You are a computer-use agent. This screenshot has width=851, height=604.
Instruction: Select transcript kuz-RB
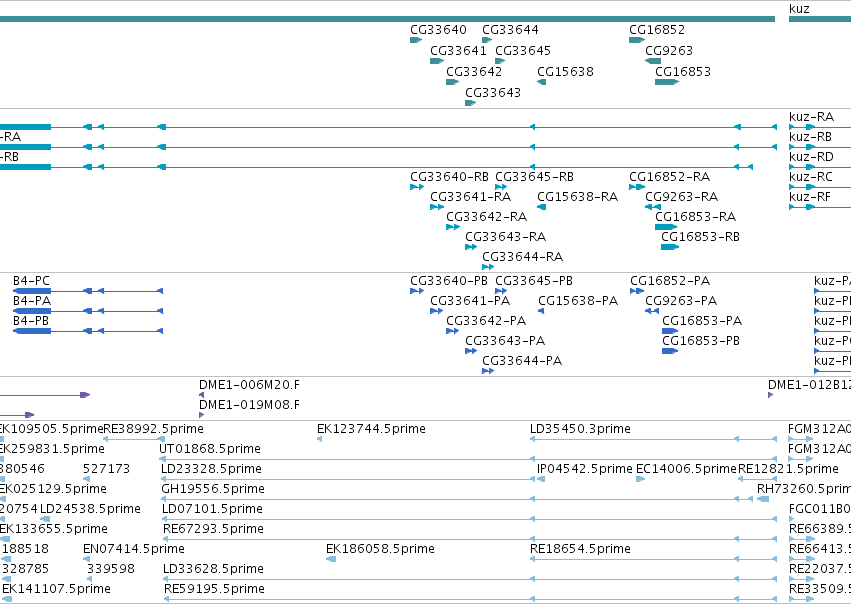810,137
